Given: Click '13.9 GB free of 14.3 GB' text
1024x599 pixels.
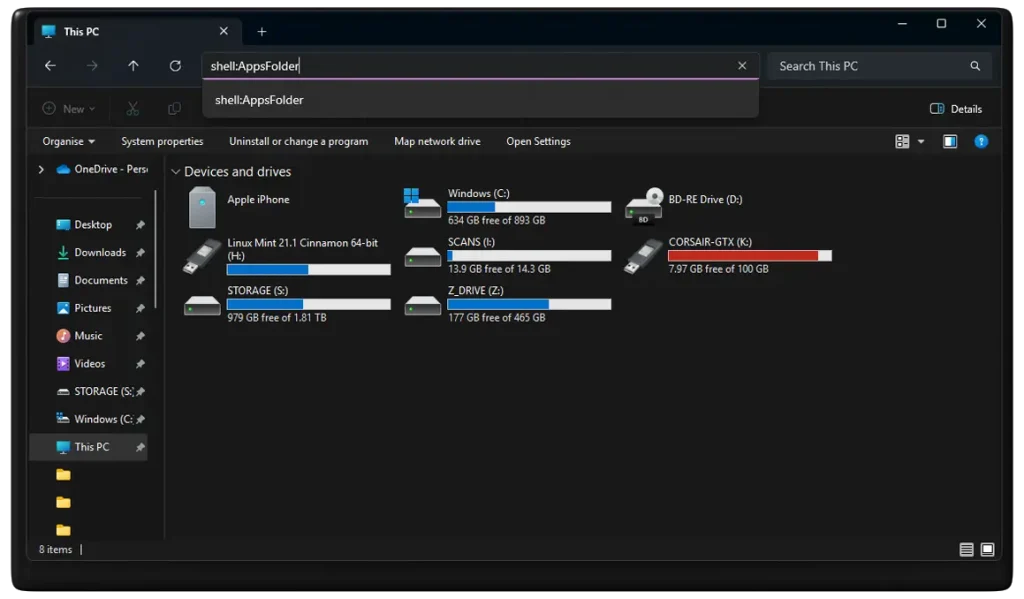Looking at the screenshot, I should click(x=499, y=268).
